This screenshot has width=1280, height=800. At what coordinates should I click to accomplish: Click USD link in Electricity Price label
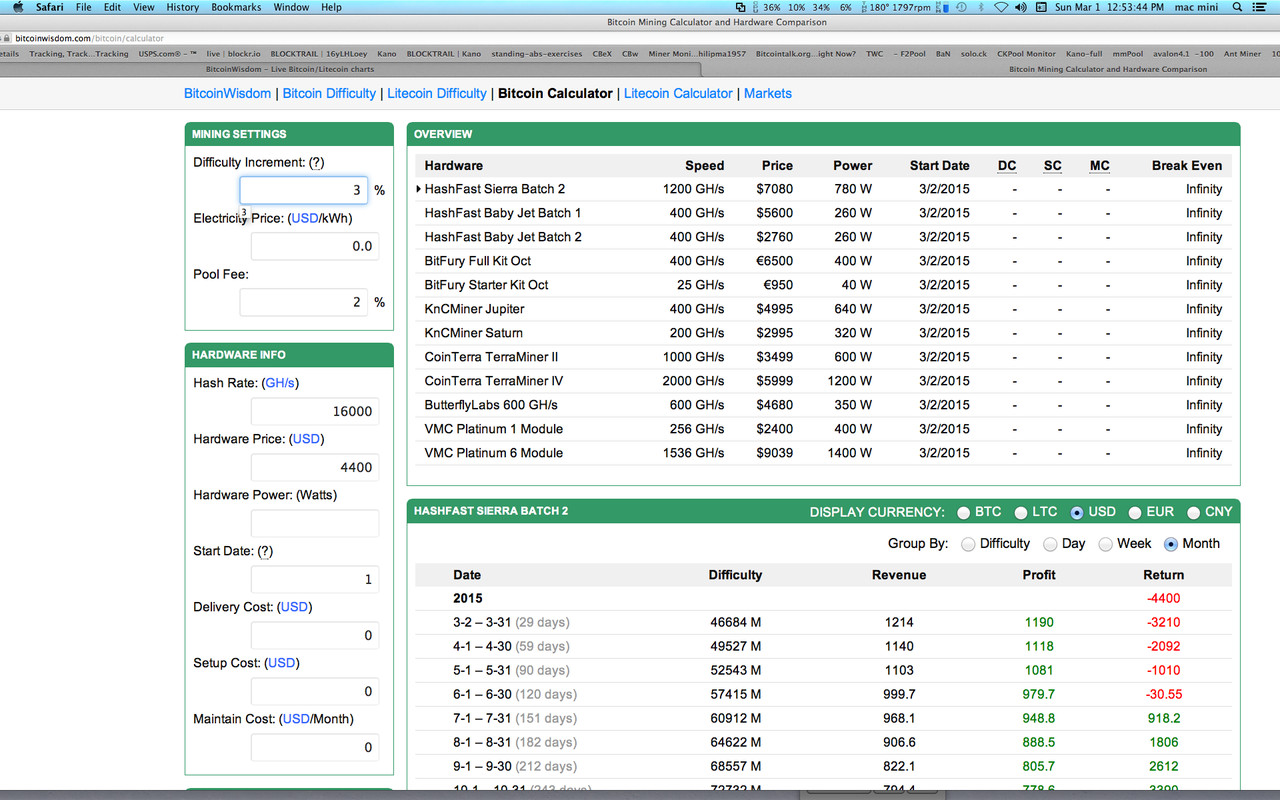click(304, 218)
